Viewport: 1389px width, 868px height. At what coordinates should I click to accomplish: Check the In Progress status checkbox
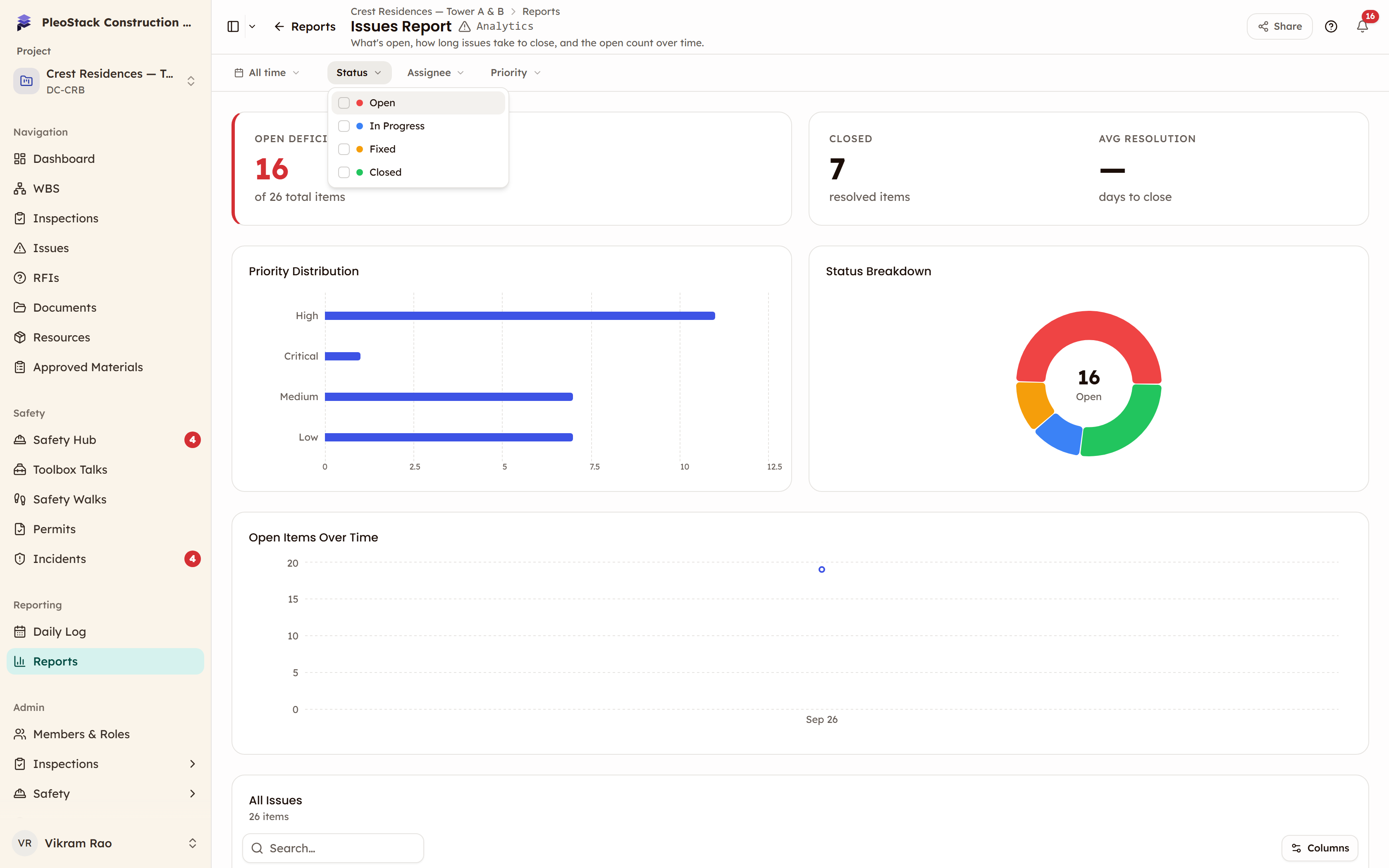click(344, 126)
